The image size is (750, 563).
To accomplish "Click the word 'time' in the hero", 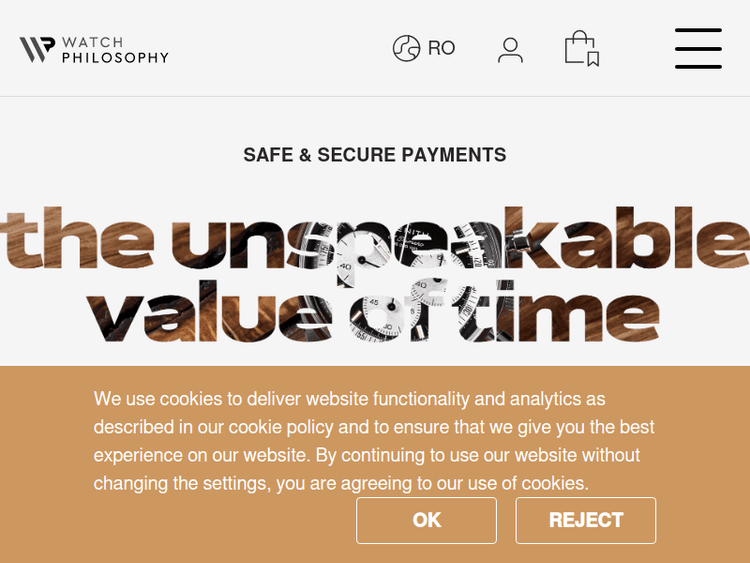I will click(582, 313).
